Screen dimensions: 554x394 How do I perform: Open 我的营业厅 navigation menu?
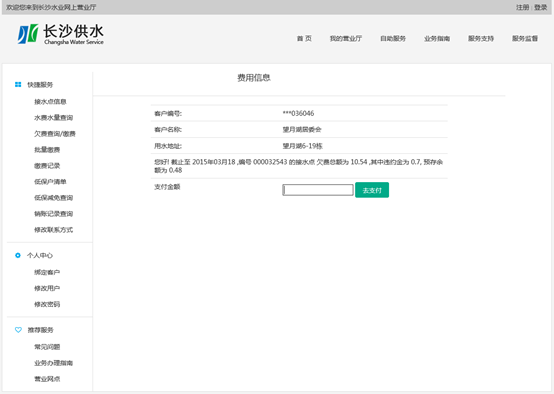tap(346, 38)
